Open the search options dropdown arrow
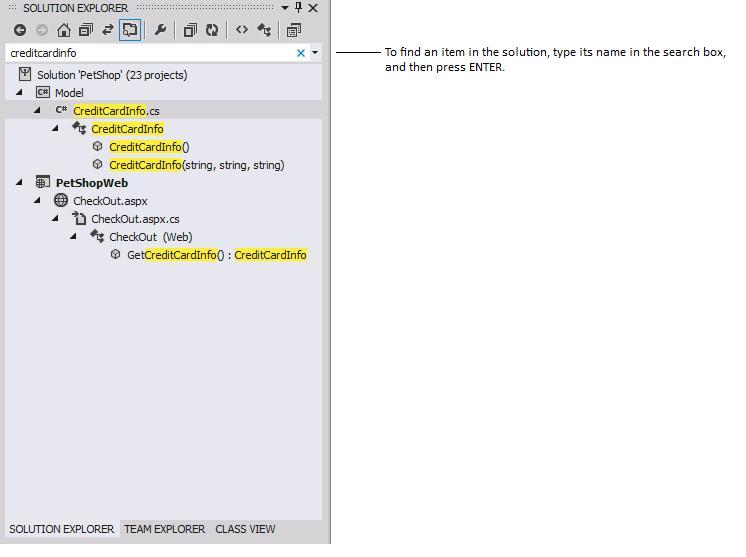Viewport: 746px width, 557px height. pyautogui.click(x=315, y=53)
